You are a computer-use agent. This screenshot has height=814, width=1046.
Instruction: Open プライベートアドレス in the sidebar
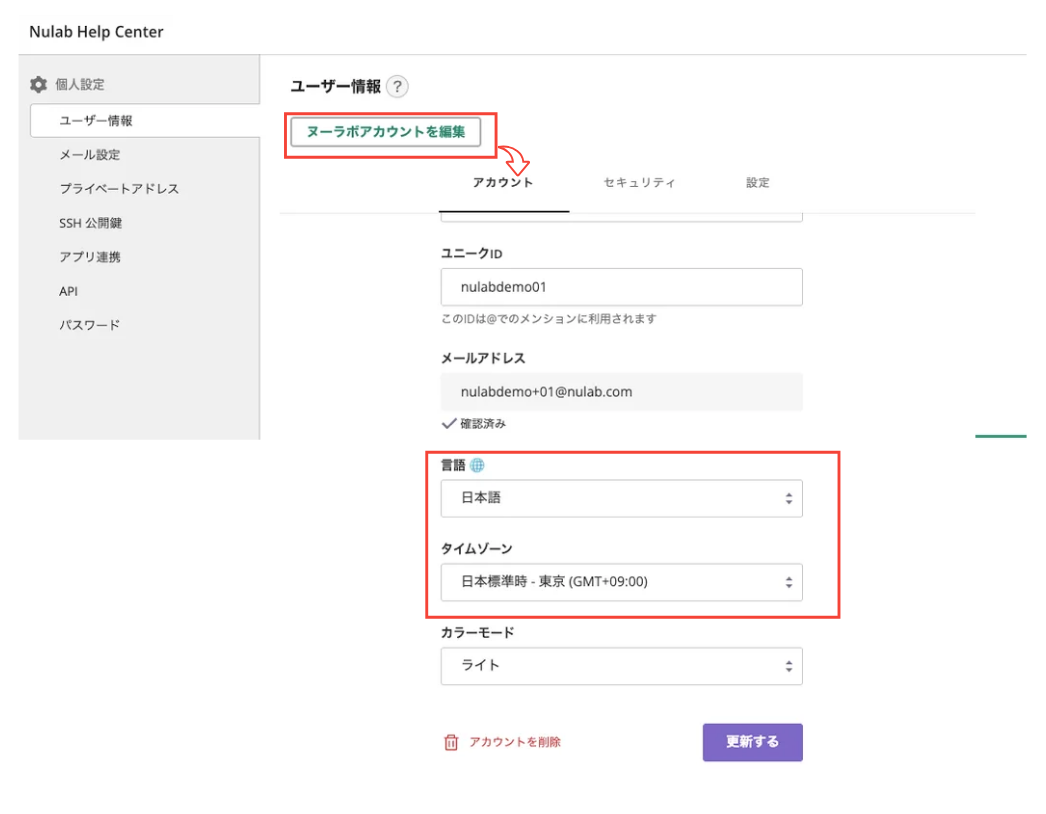tap(119, 189)
